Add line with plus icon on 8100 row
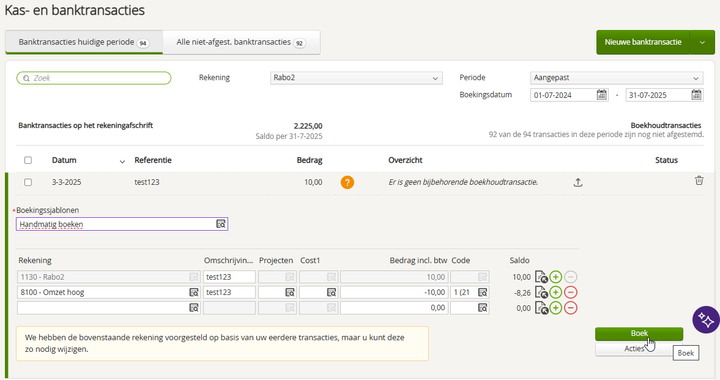The image size is (720, 380). tap(556, 292)
